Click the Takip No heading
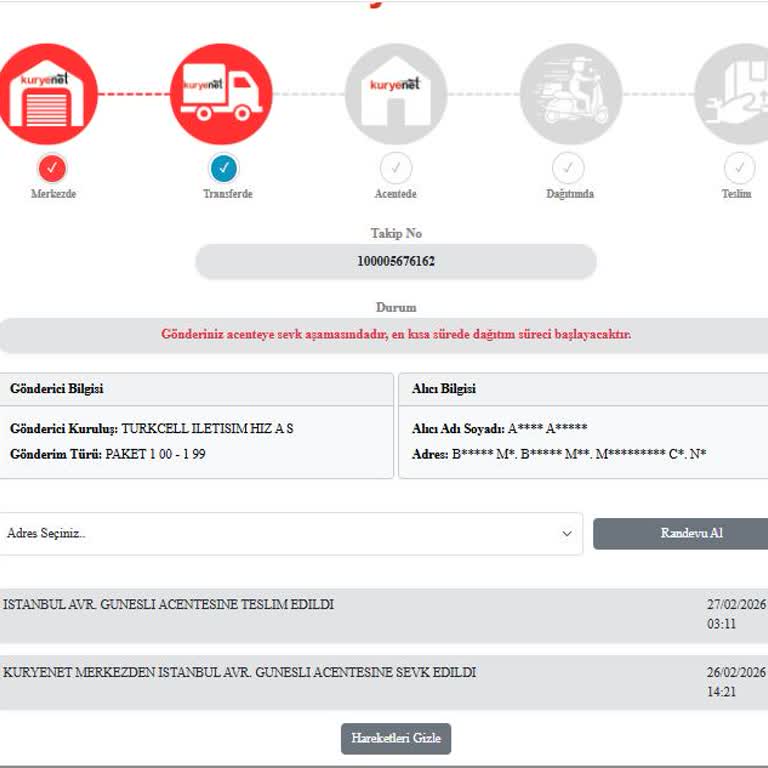Image resolution: width=768 pixels, height=768 pixels. coord(396,233)
